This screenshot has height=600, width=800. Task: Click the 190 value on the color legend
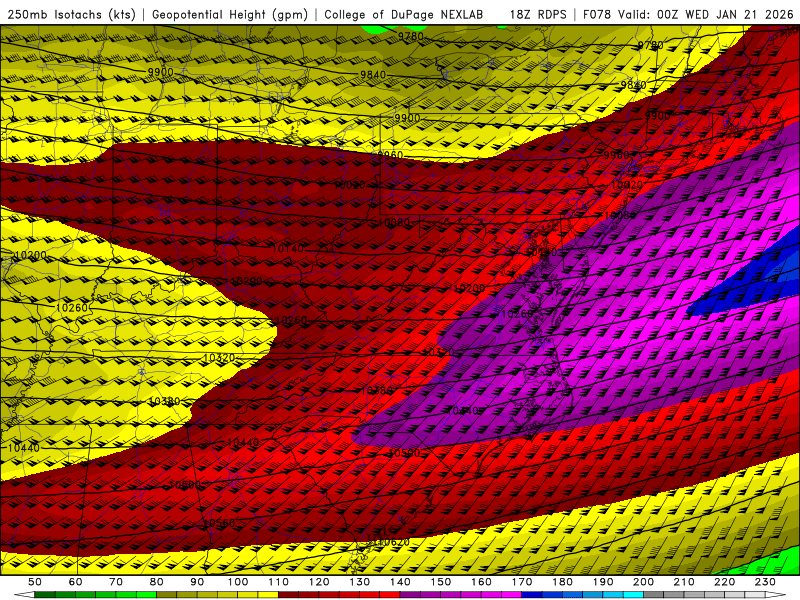click(x=603, y=582)
